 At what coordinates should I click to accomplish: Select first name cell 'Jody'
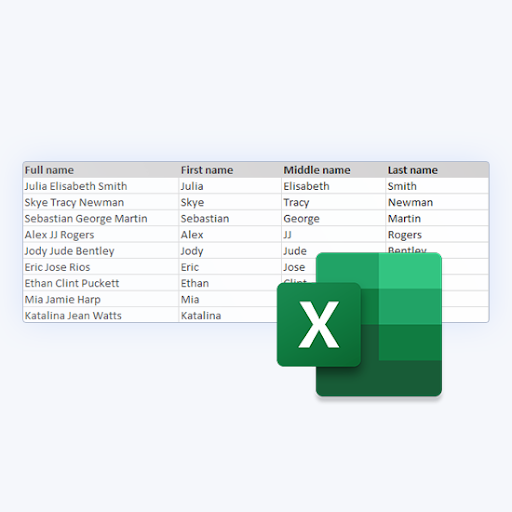(x=230, y=251)
